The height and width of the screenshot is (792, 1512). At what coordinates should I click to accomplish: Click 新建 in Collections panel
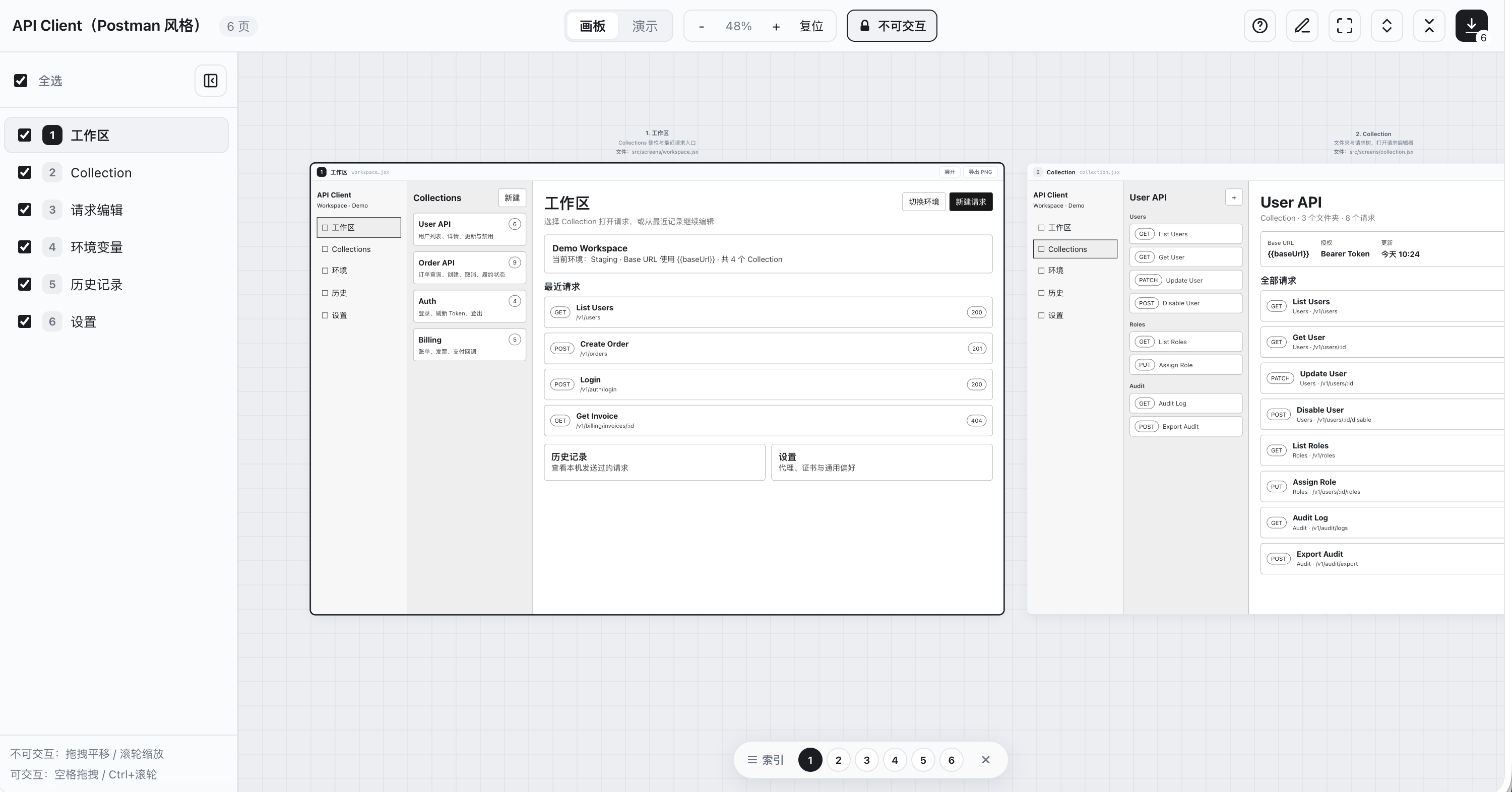point(512,197)
